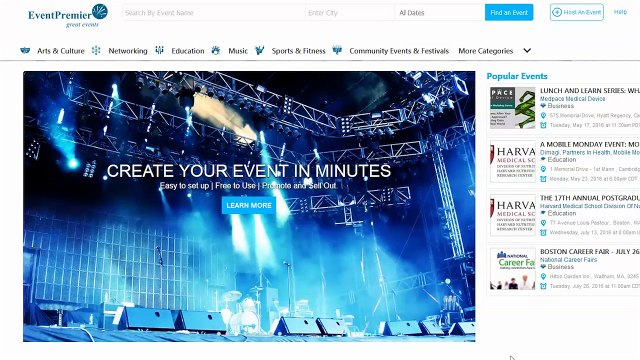This screenshot has width=640, height=360.
Task: Click National Career Fairs organizer link
Action: pos(568,260)
